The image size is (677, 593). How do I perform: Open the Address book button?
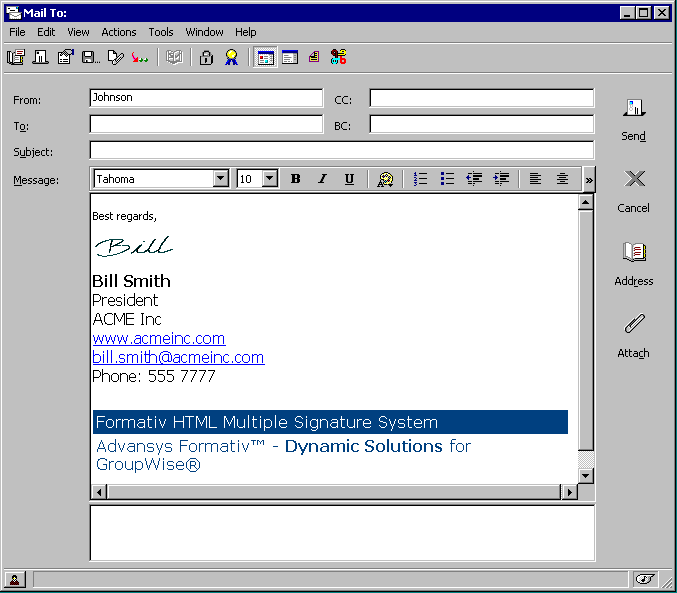[634, 264]
